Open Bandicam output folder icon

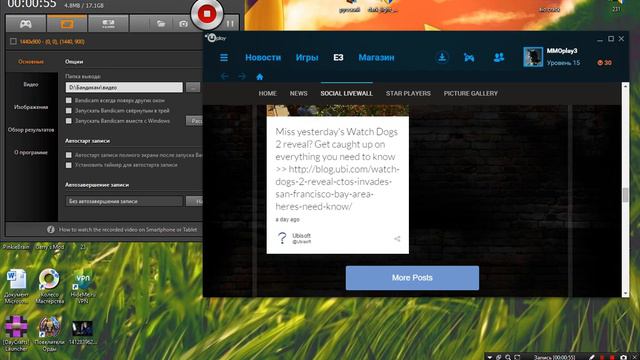click(x=161, y=24)
